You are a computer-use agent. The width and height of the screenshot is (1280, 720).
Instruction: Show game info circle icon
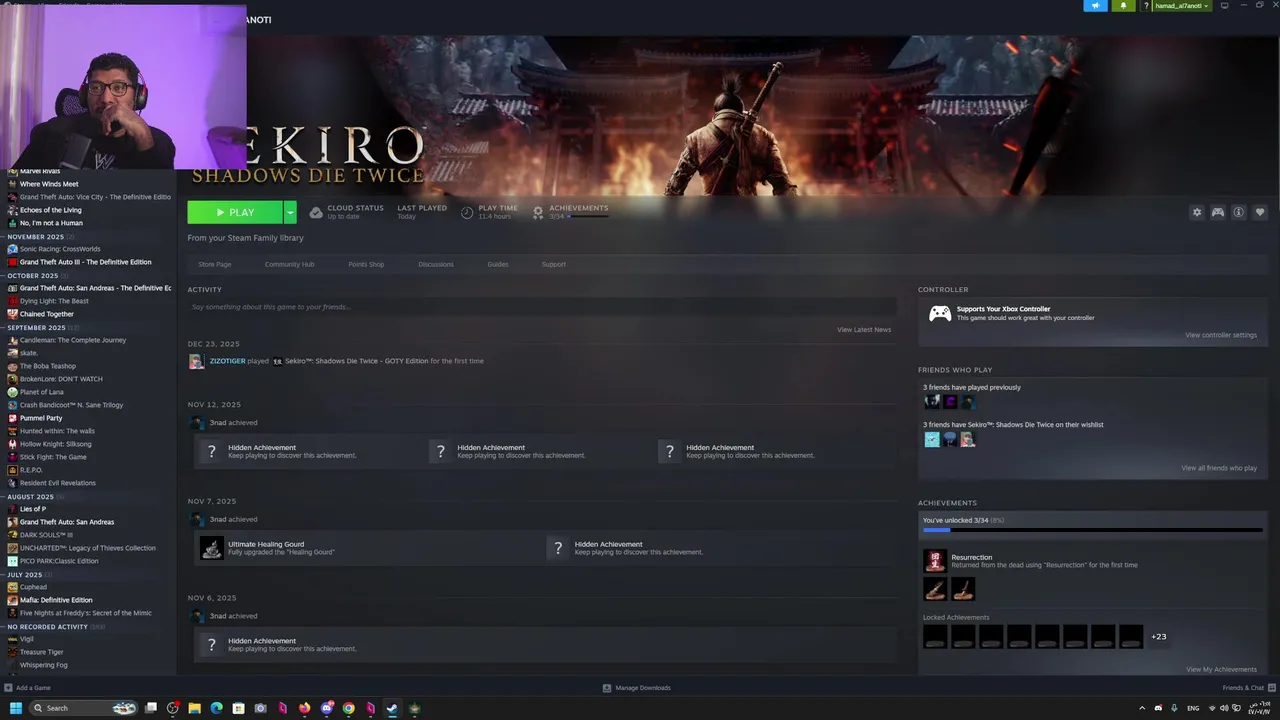pos(1238,212)
